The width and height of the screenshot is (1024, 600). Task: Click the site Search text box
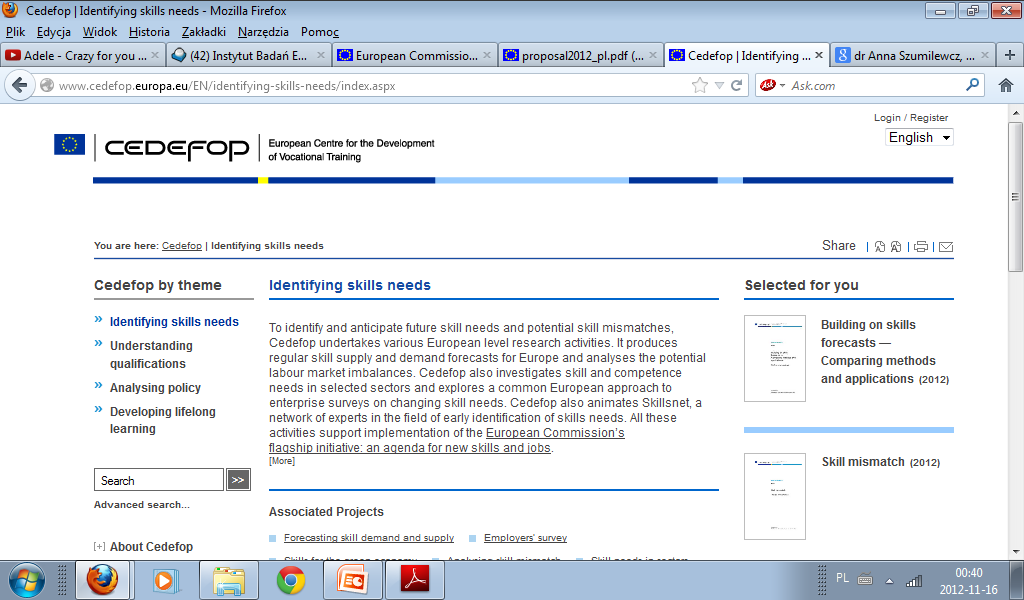(x=159, y=480)
